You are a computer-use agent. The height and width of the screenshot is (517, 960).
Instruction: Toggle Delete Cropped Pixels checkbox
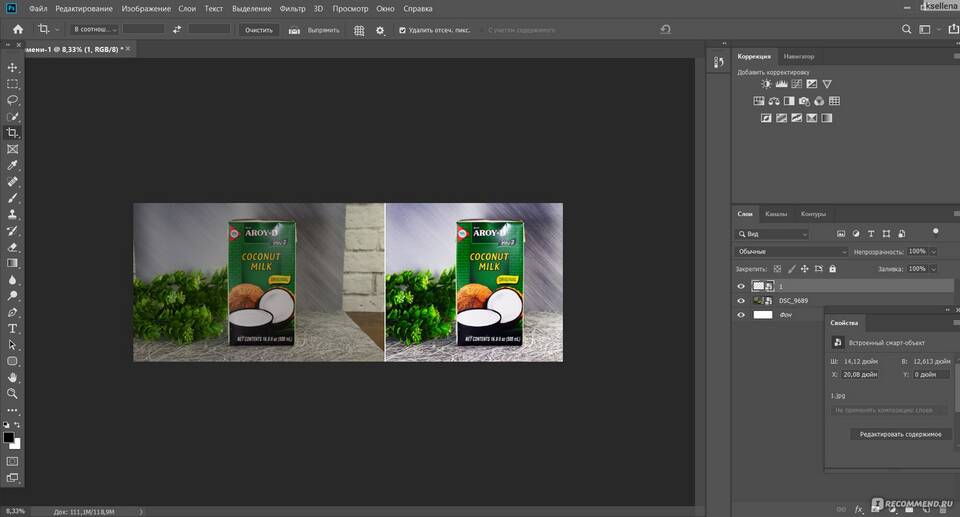[402, 30]
